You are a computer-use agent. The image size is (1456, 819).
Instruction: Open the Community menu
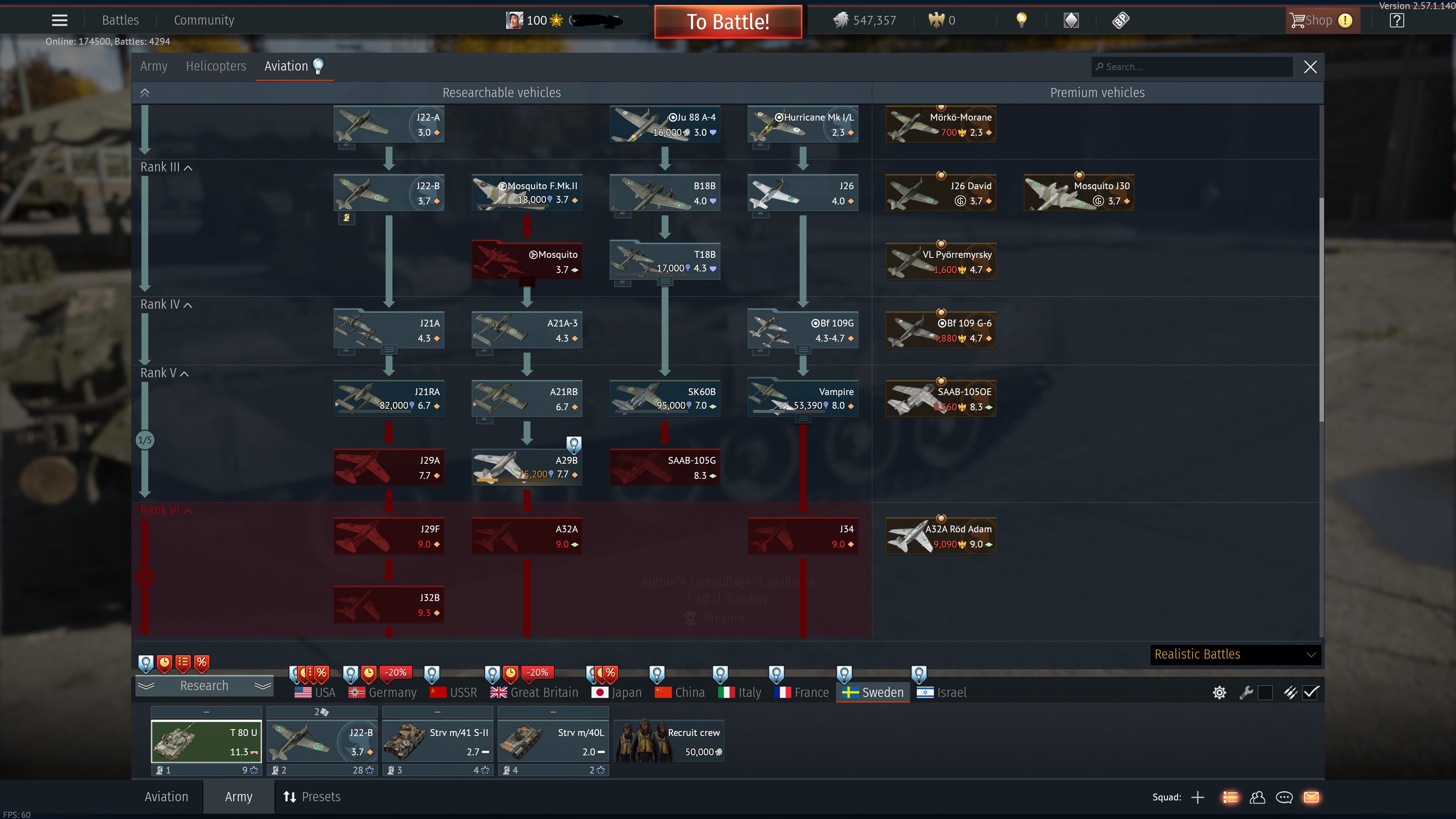point(204,20)
